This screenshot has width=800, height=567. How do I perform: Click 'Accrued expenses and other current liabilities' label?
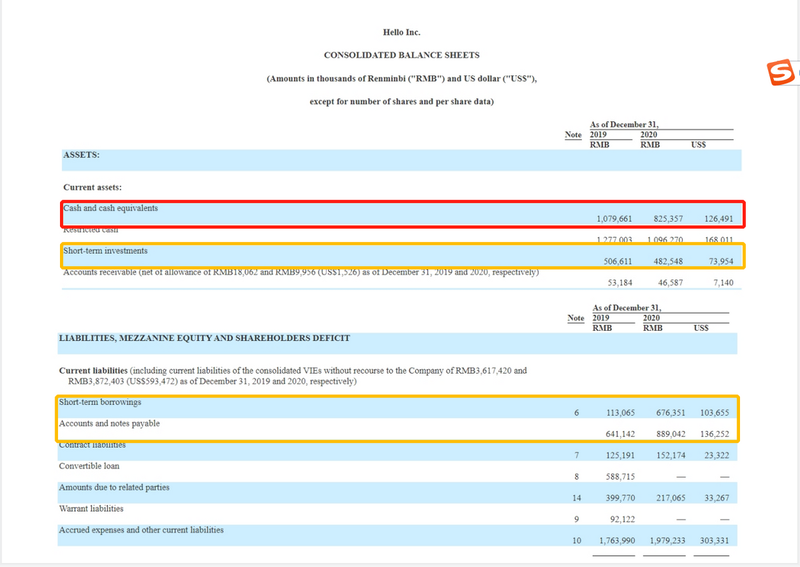tap(141, 530)
